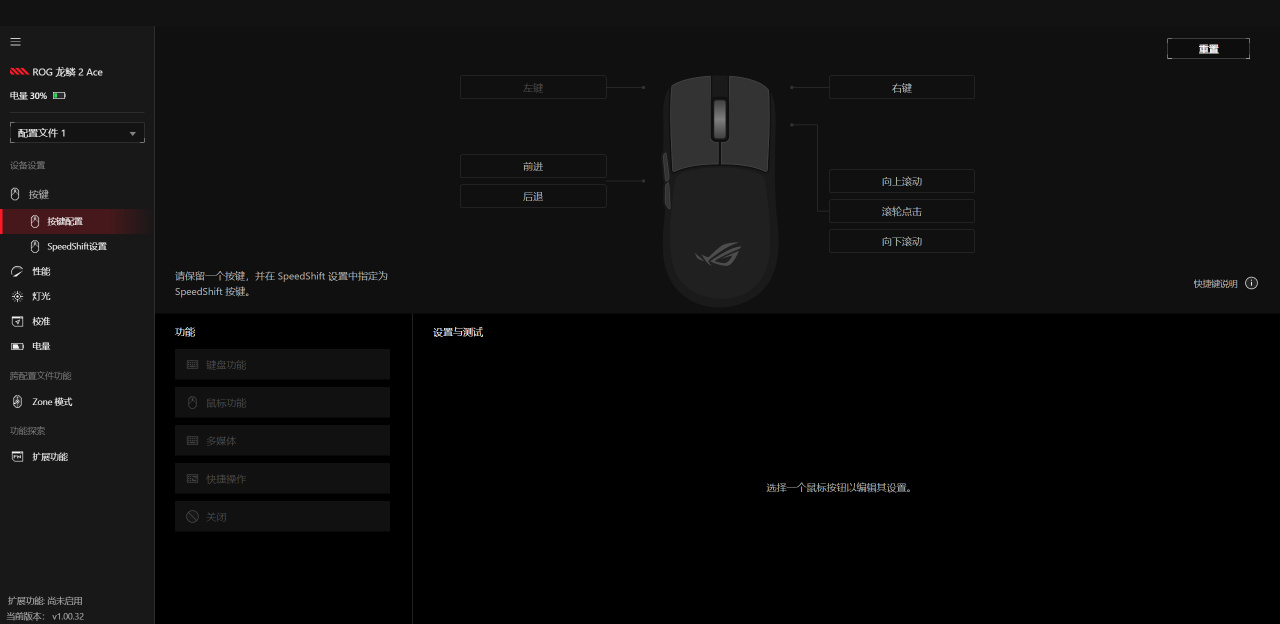Click the mouse icon in 鼠标功能
Viewport: 1280px width, 624px height.
193,402
